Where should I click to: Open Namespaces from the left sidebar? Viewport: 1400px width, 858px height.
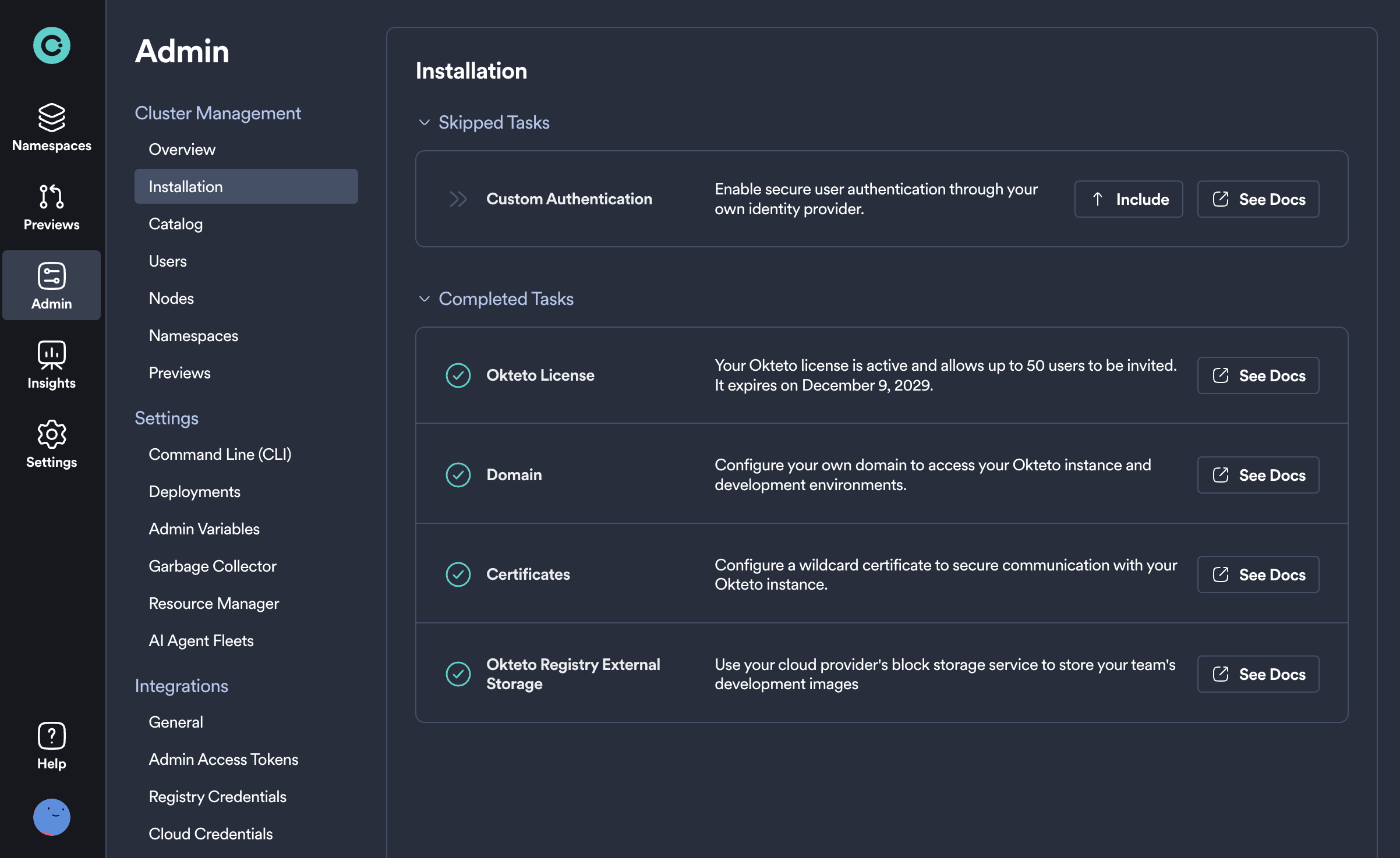pyautogui.click(x=51, y=127)
